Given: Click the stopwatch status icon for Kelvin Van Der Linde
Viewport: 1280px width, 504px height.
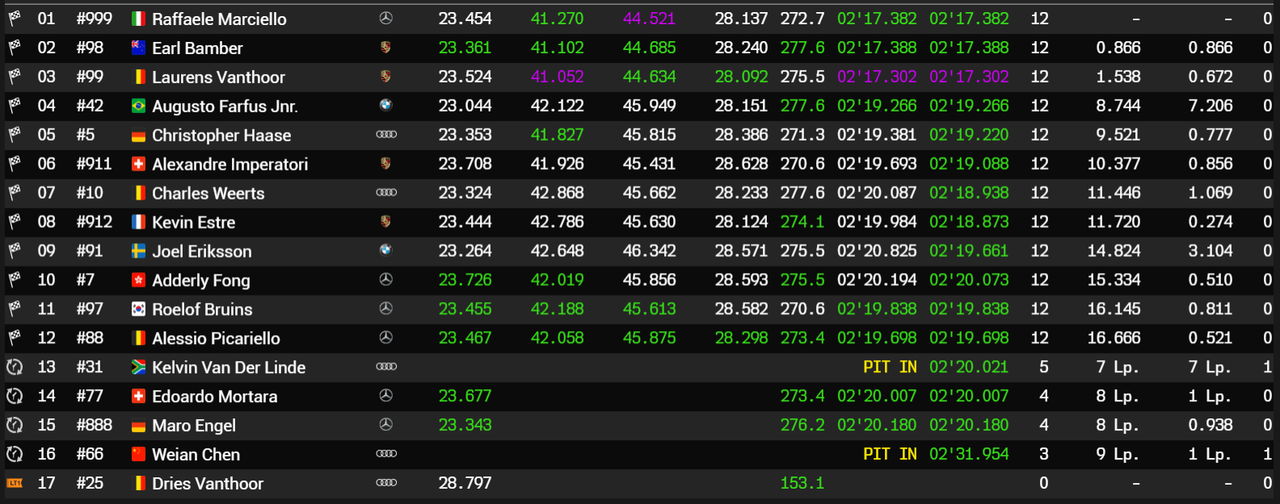Looking at the screenshot, I should pyautogui.click(x=14, y=367).
